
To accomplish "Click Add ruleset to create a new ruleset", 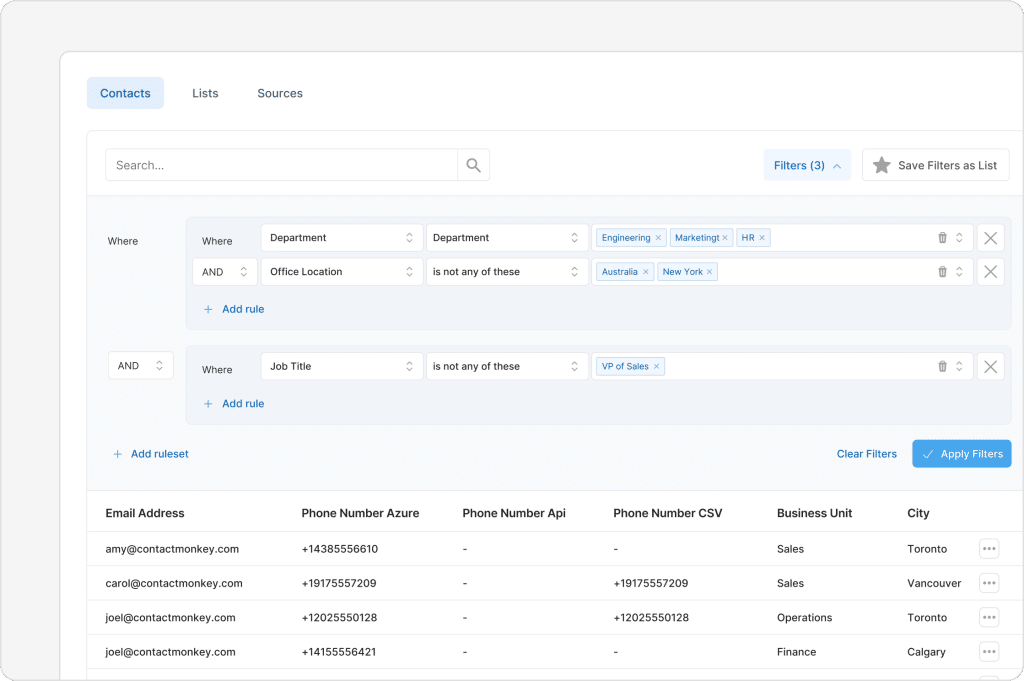I will [x=151, y=453].
